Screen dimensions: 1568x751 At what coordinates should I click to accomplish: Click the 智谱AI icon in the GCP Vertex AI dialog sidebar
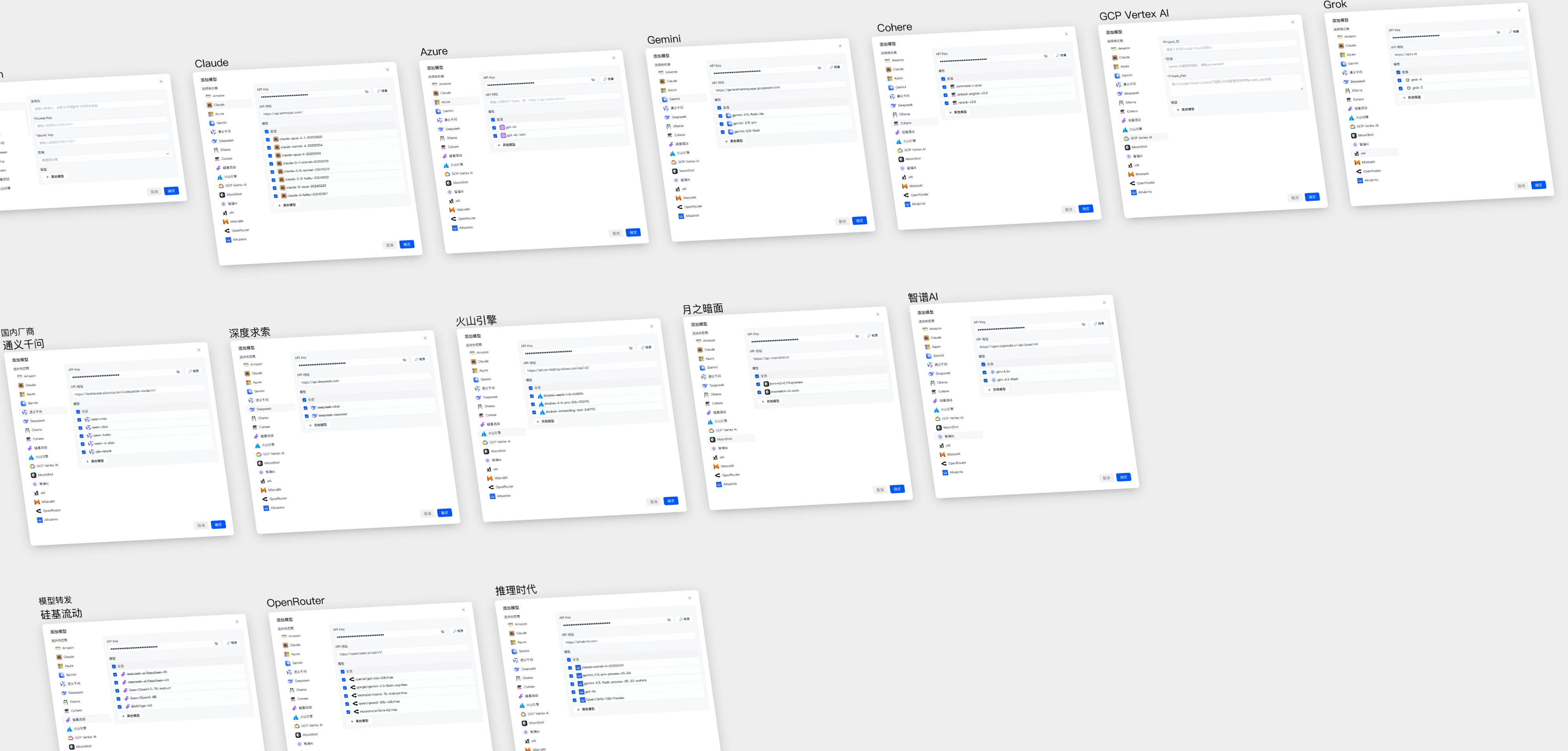click(1129, 156)
